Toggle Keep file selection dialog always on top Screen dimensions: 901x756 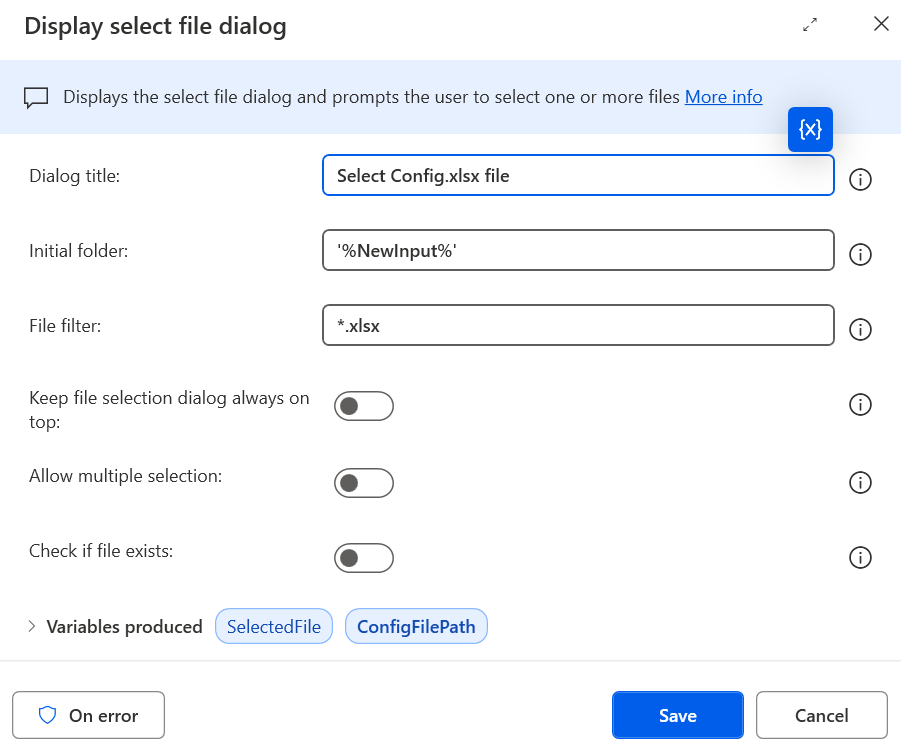(364, 406)
